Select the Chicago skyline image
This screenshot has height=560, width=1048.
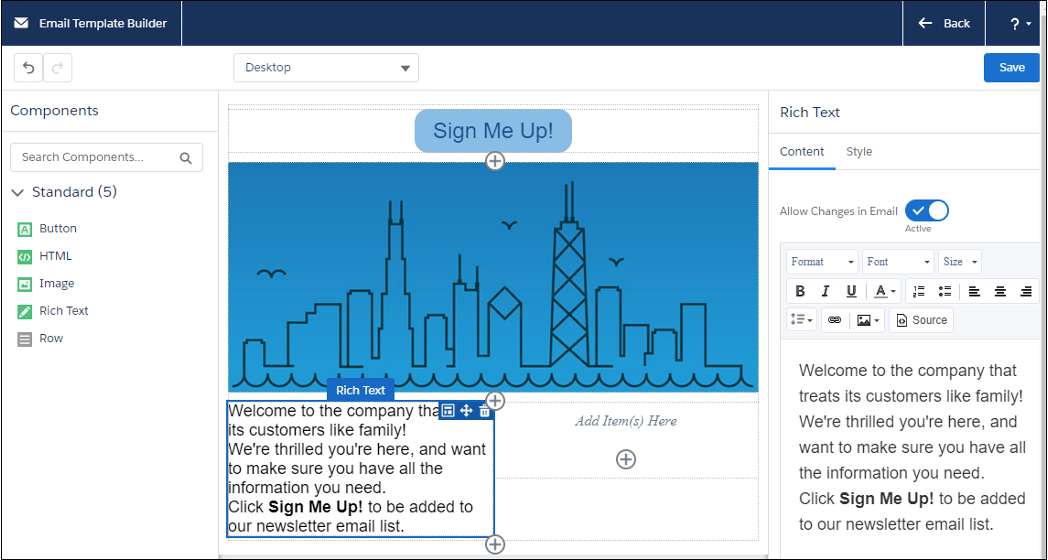[493, 277]
